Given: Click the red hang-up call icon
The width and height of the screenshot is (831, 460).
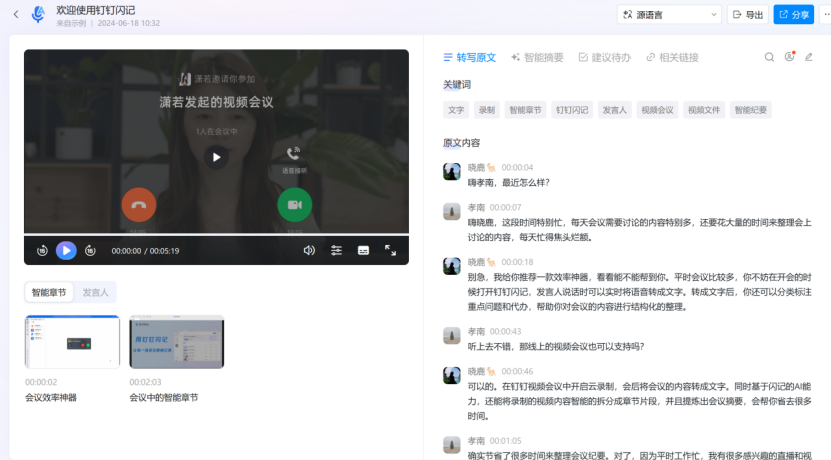Looking at the screenshot, I should [x=139, y=205].
